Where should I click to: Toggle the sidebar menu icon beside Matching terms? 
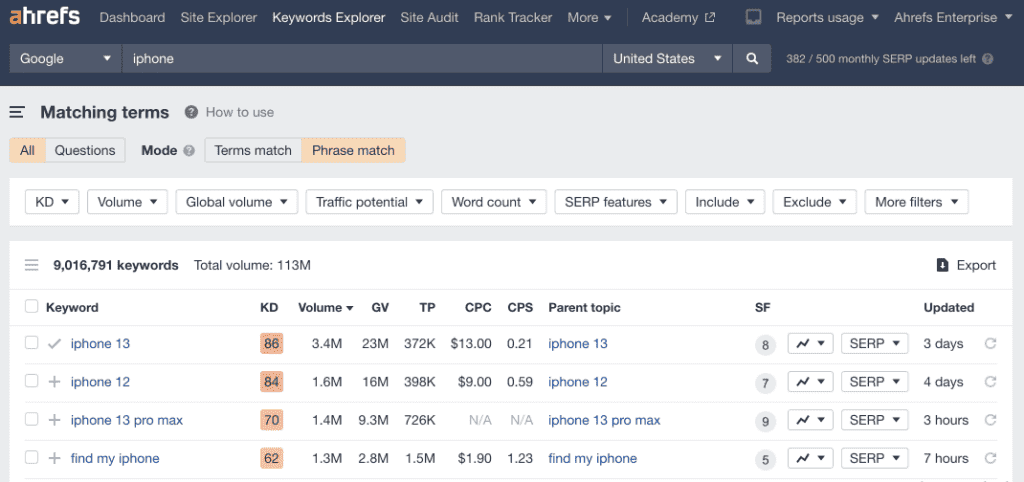[x=17, y=112]
